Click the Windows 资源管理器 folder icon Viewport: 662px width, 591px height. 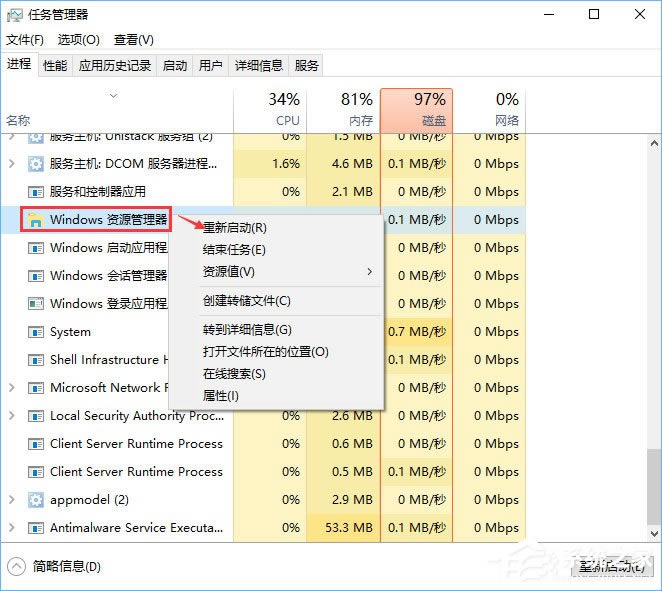click(x=35, y=220)
